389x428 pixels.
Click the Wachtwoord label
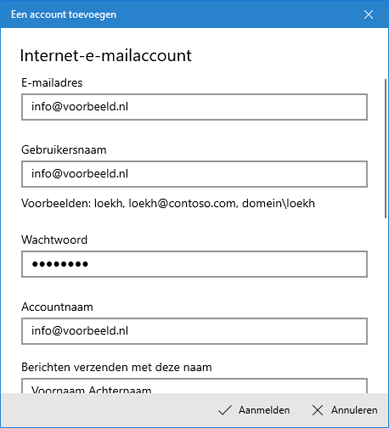pyautogui.click(x=54, y=240)
